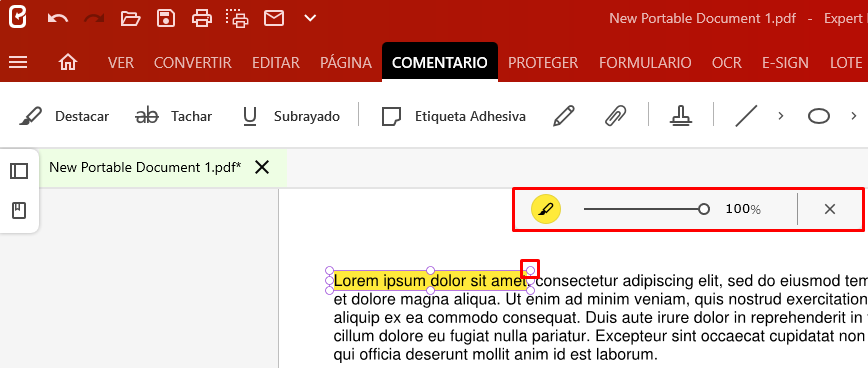Go to the Home tab
Viewport: 868px width, 368px height.
[x=68, y=63]
